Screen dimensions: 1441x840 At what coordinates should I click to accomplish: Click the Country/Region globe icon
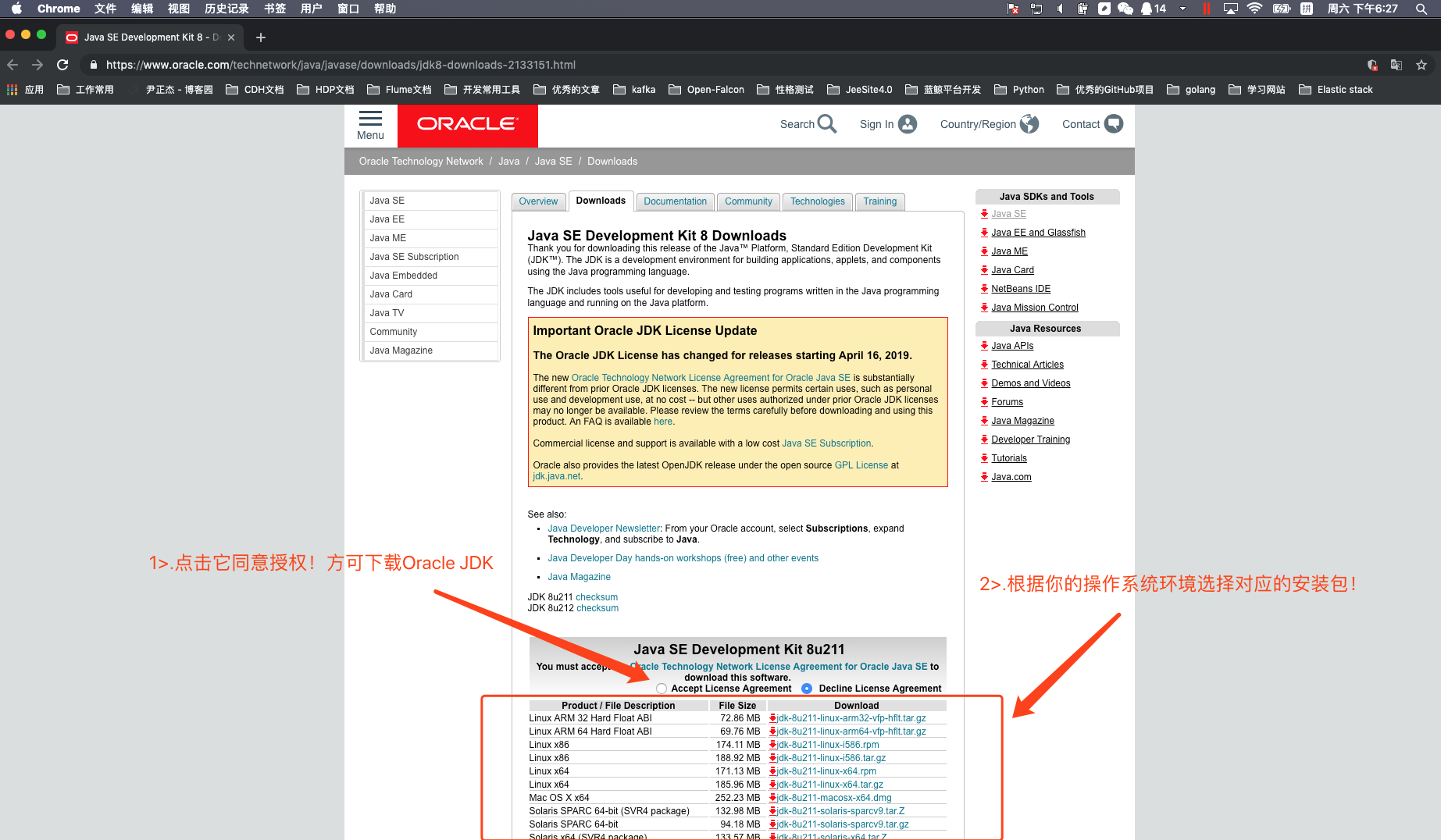[x=1029, y=124]
